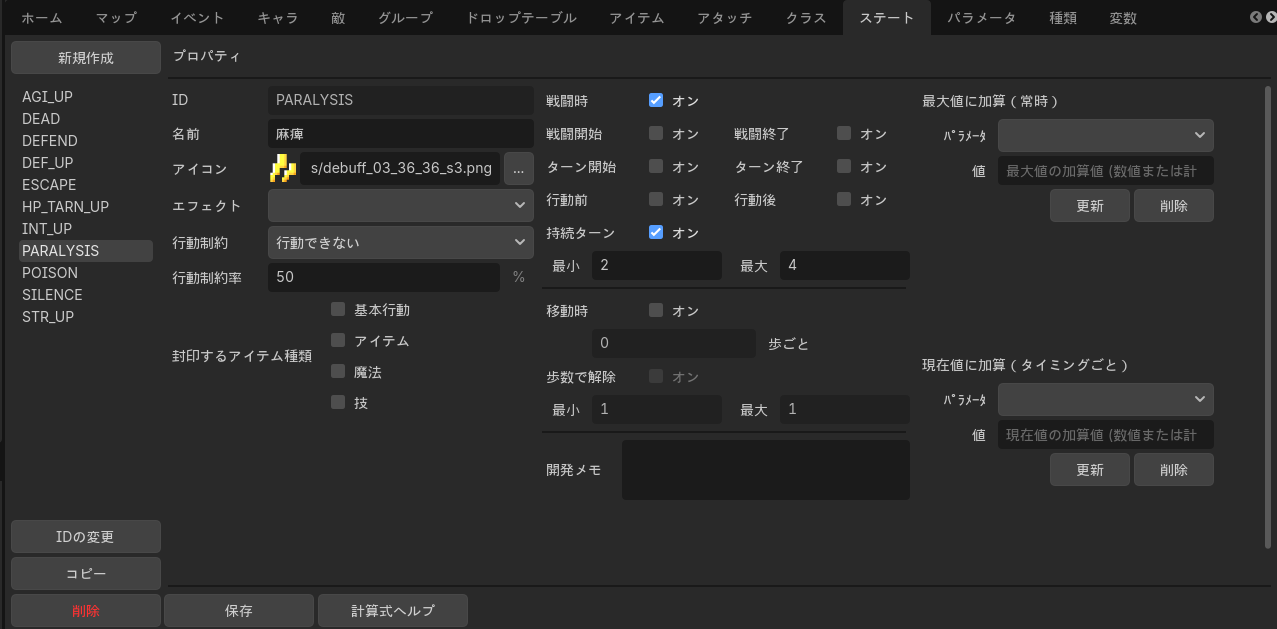The height and width of the screenshot is (629, 1277).
Task: Click the 持続ターン 最大 field showing 4
Action: 845,265
